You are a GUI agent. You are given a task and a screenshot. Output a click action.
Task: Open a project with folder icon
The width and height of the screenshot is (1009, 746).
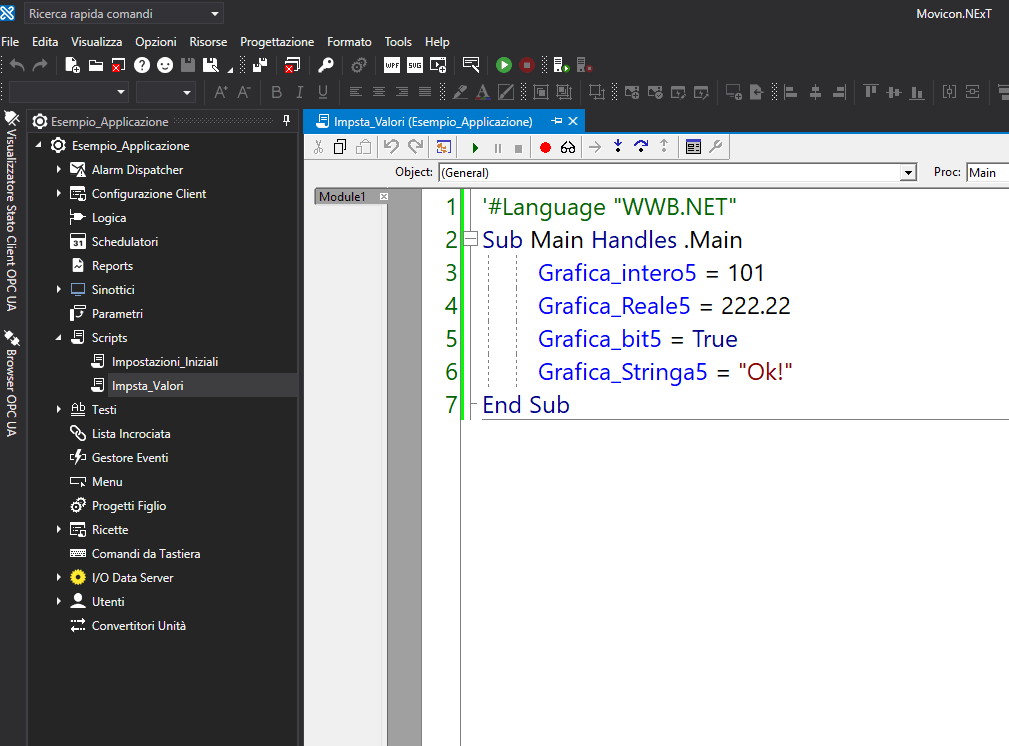pyautogui.click(x=96, y=65)
